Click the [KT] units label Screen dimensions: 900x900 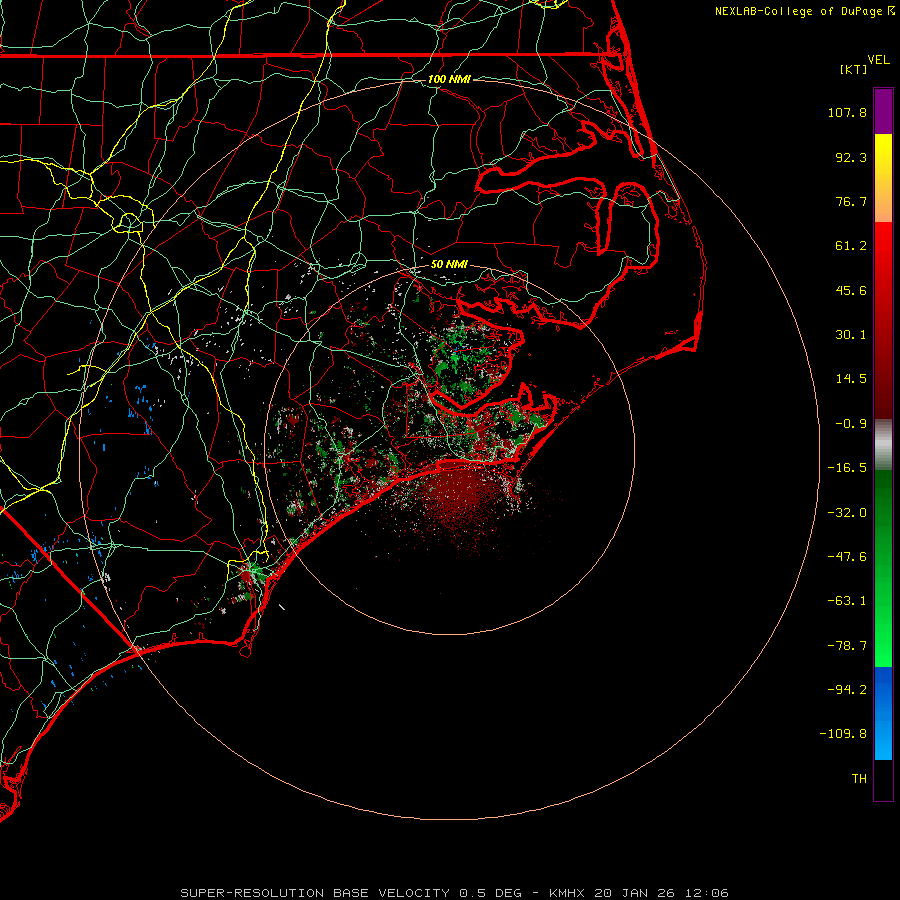point(854,69)
